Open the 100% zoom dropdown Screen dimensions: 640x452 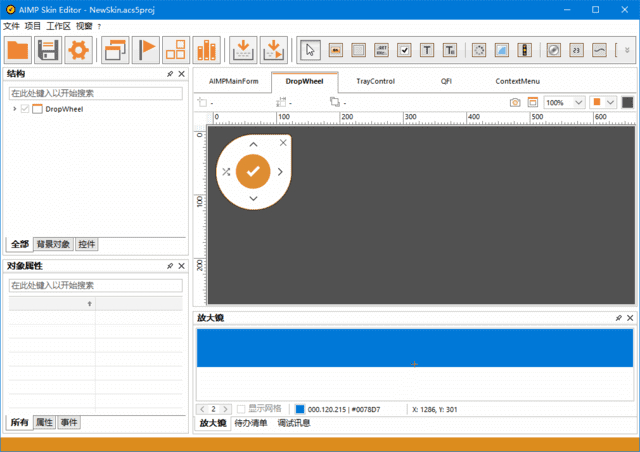pos(580,102)
